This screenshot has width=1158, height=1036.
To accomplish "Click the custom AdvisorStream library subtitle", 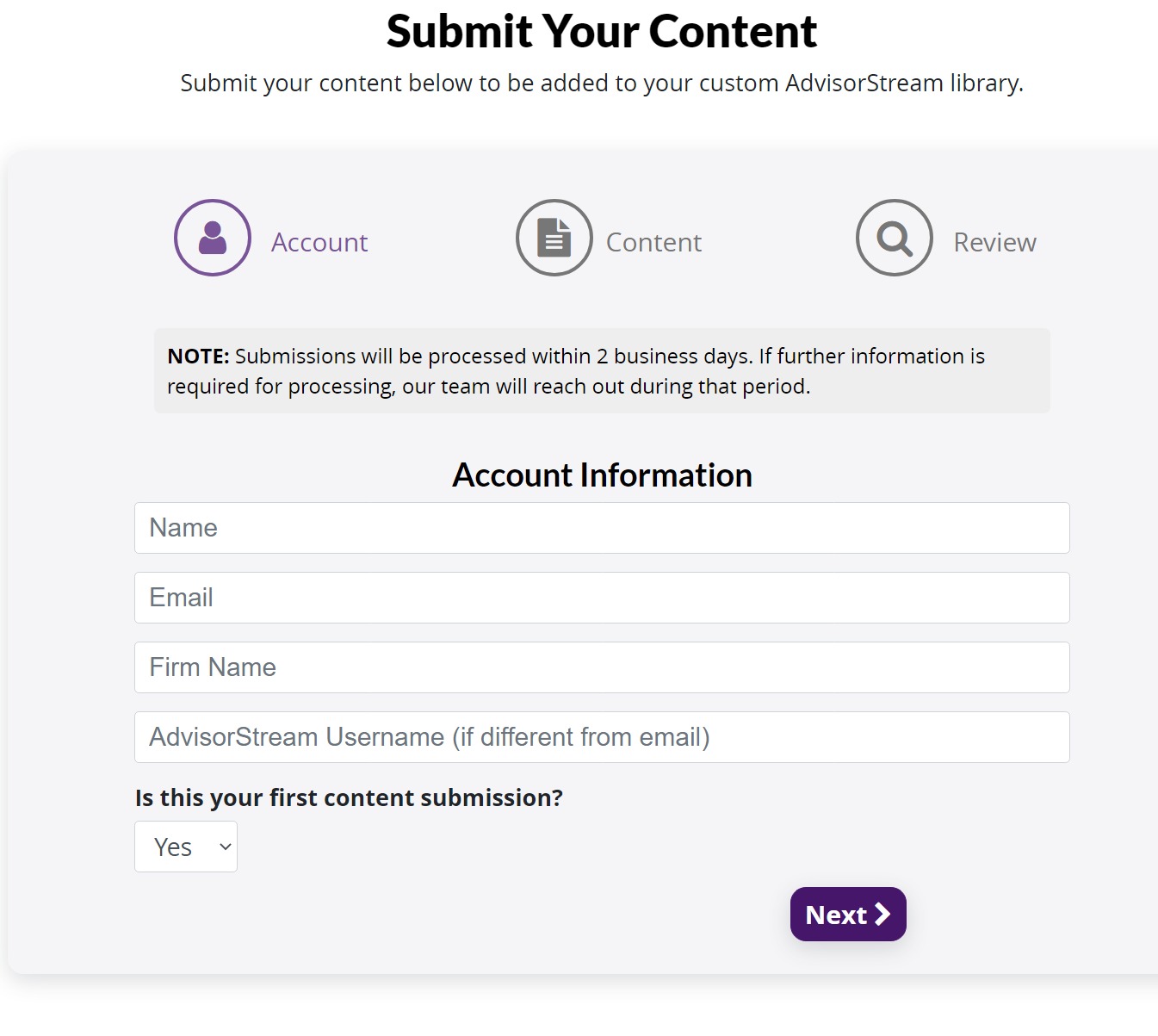I will [602, 84].
